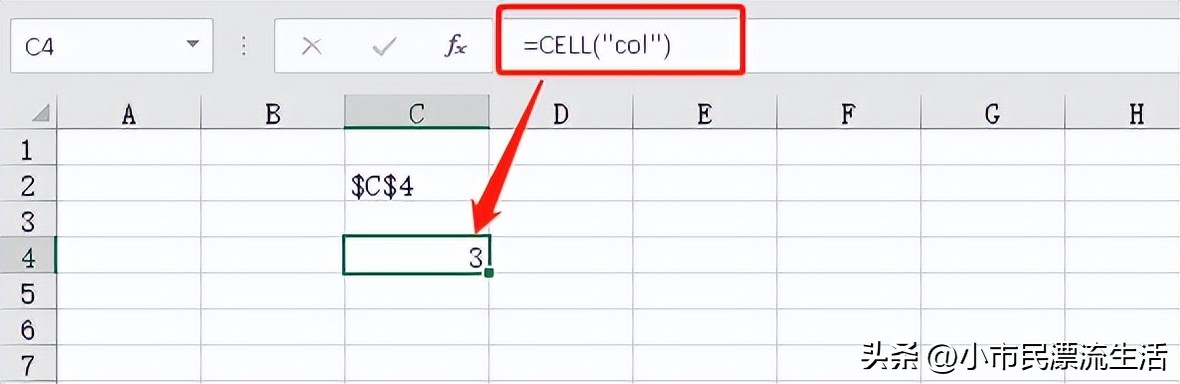The width and height of the screenshot is (1180, 384).
Task: Select column A header
Action: pyautogui.click(x=129, y=114)
